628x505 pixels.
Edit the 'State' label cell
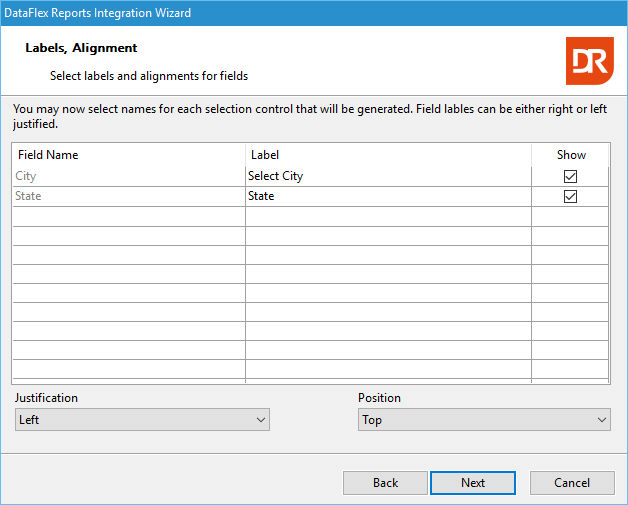[x=388, y=196]
